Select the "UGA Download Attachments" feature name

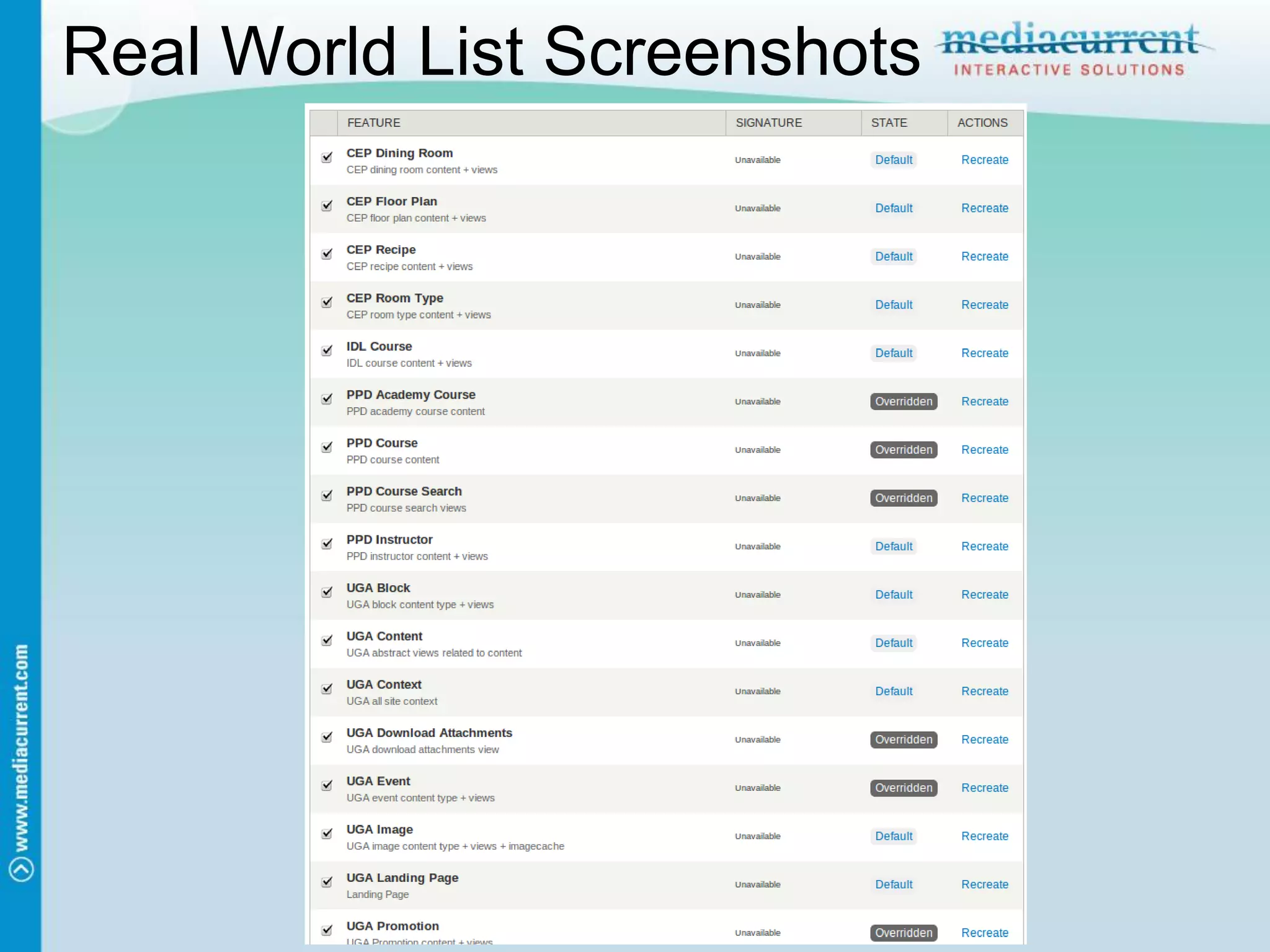(x=429, y=733)
